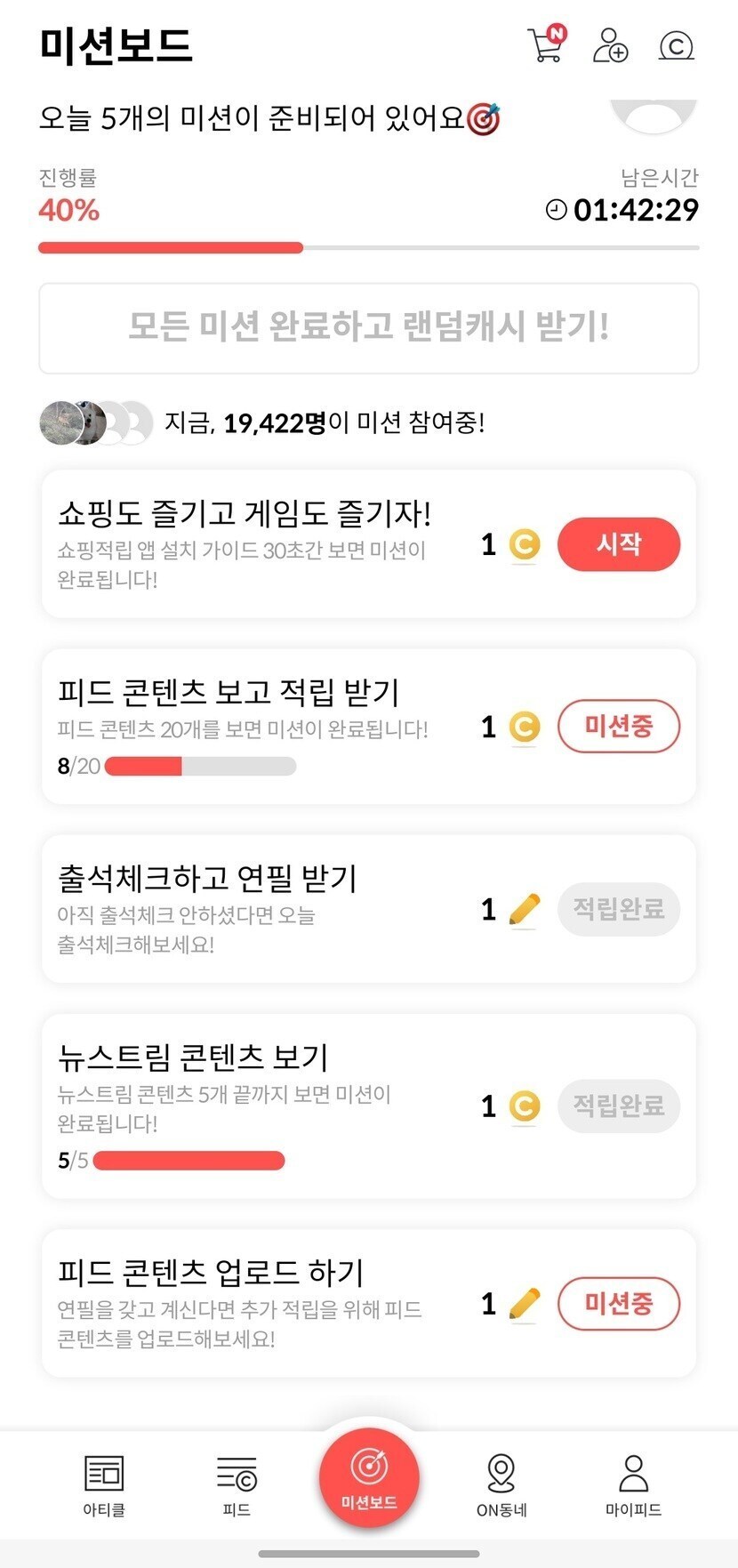Image resolution: width=738 pixels, height=1568 pixels.
Task: Tap the center 미션보드 tab button
Action: (x=369, y=1476)
